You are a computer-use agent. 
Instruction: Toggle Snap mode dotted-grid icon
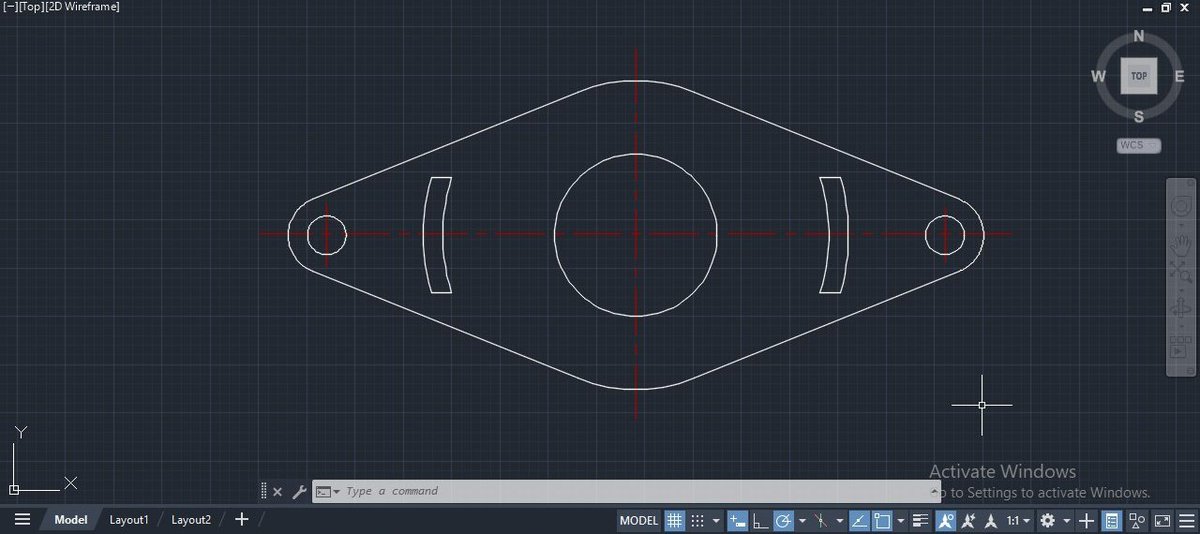(698, 520)
